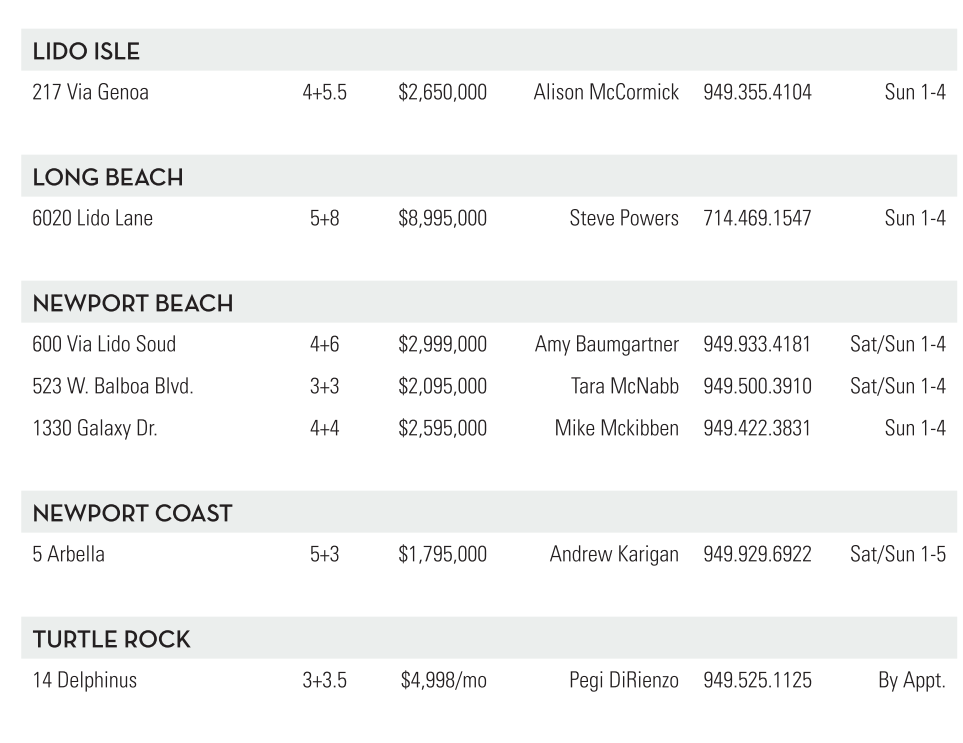Click Mike Mckibben agent name

(617, 429)
